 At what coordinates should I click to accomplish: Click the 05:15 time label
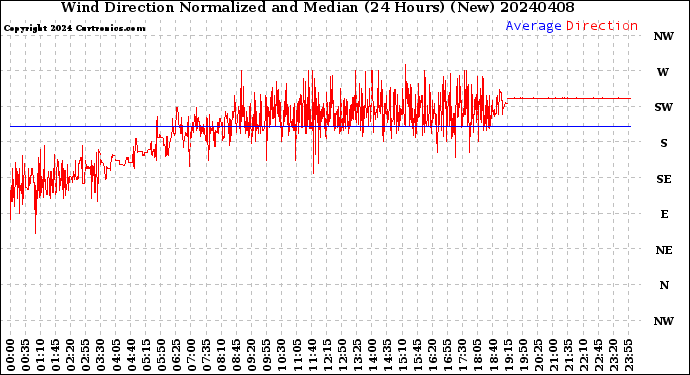tap(147, 355)
